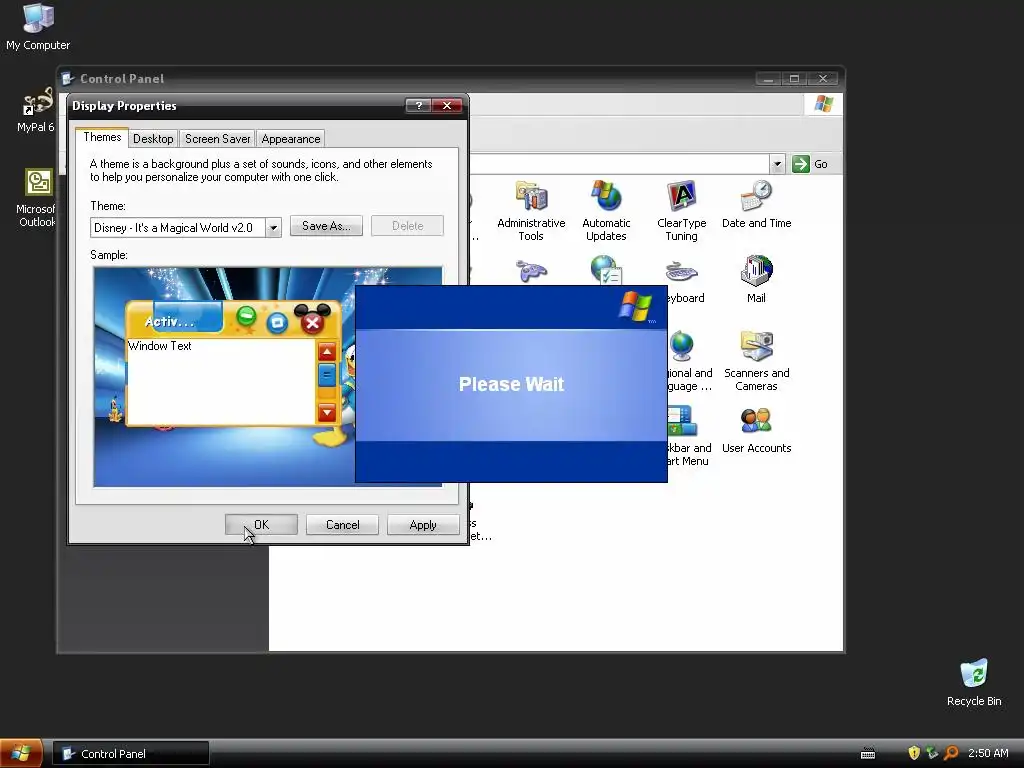Select the globe-with-checklist icon beside the gamepad

(605, 270)
